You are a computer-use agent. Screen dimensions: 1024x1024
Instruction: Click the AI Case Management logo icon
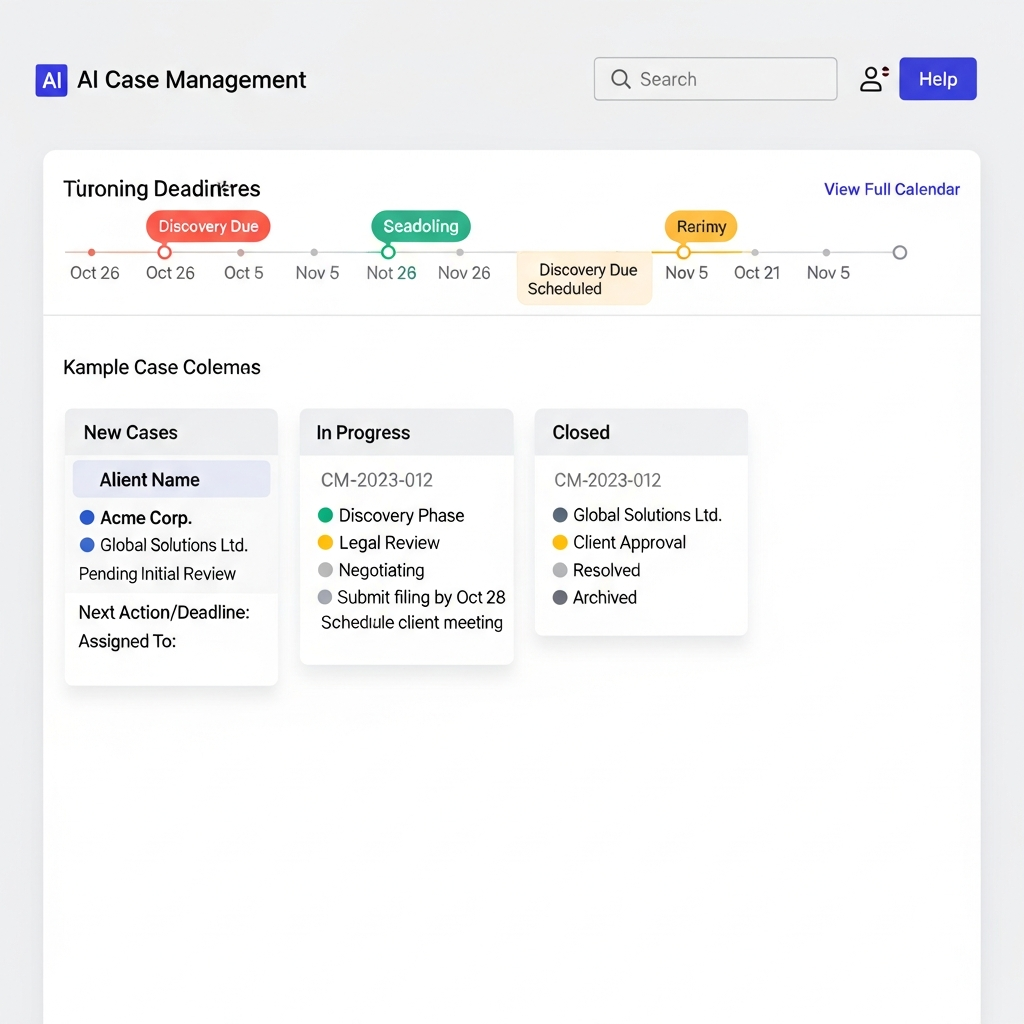[51, 80]
